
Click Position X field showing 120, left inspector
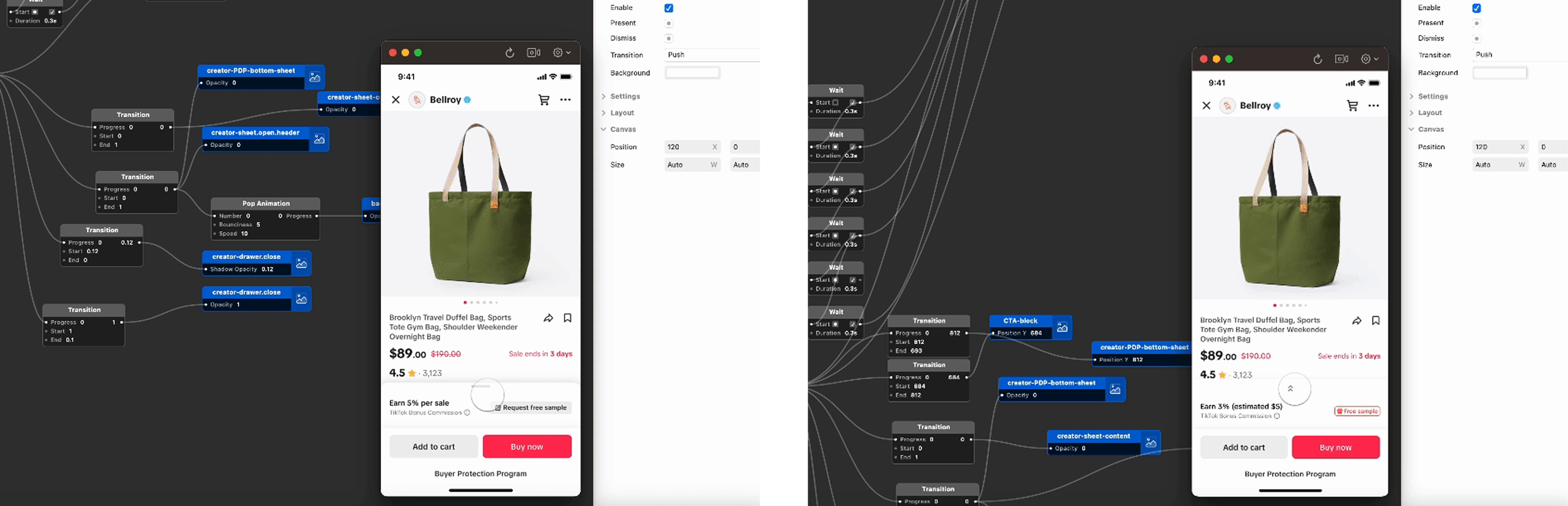coord(692,147)
